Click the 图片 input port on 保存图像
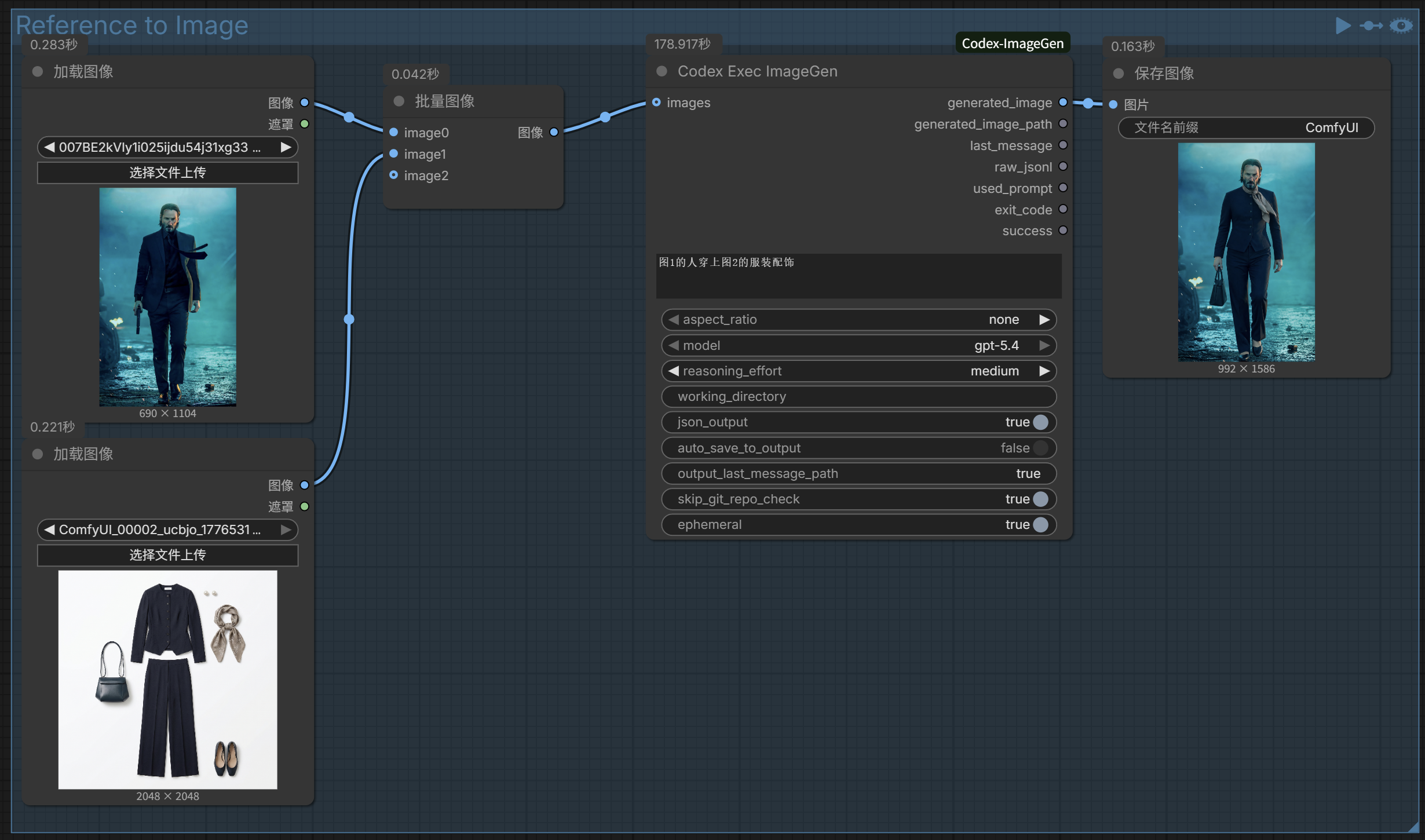The width and height of the screenshot is (1425, 840). [1113, 105]
